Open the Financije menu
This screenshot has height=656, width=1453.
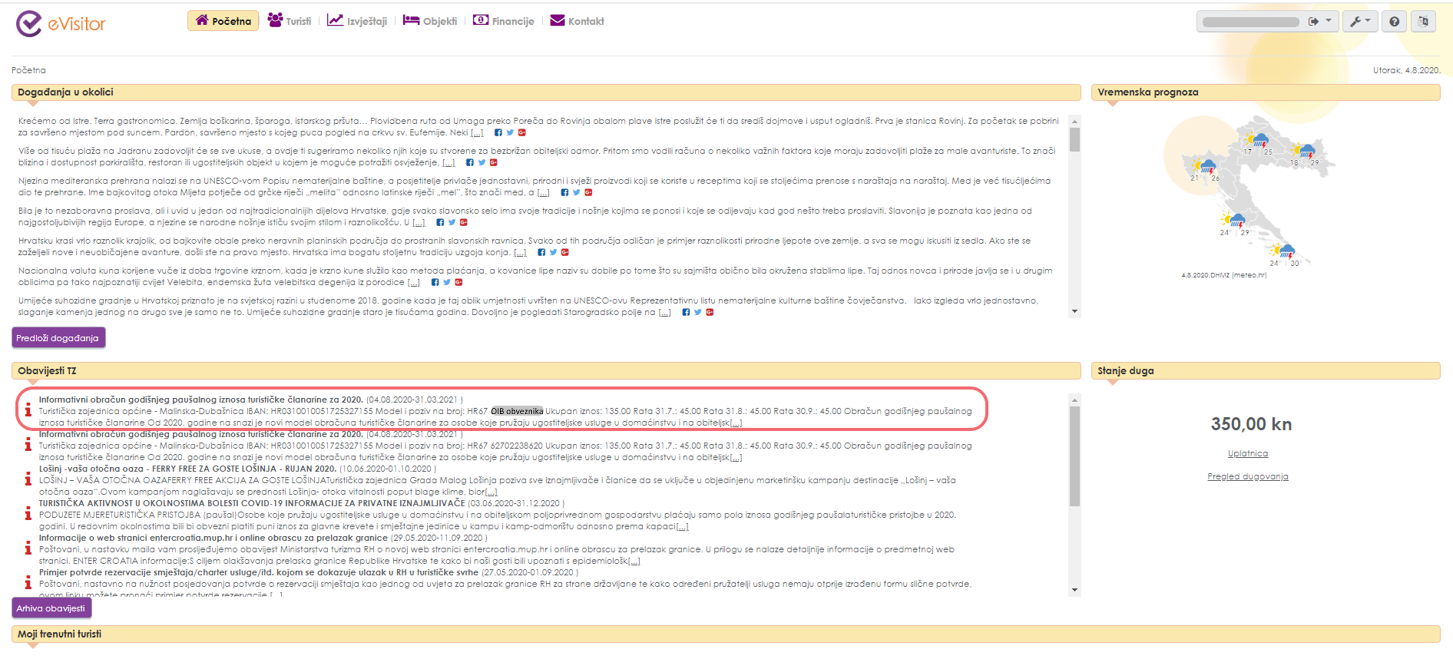[503, 21]
